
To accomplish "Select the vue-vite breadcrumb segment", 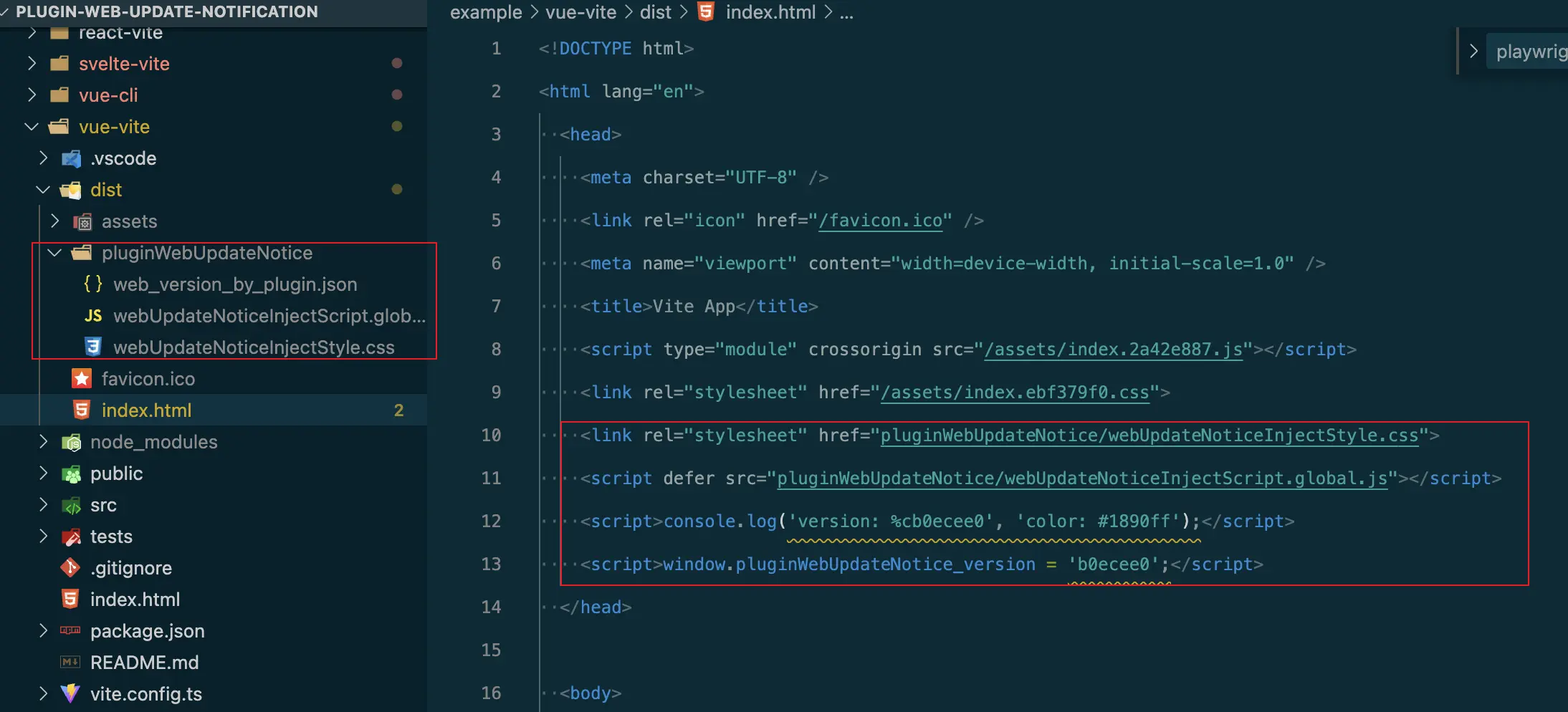I will [580, 12].
